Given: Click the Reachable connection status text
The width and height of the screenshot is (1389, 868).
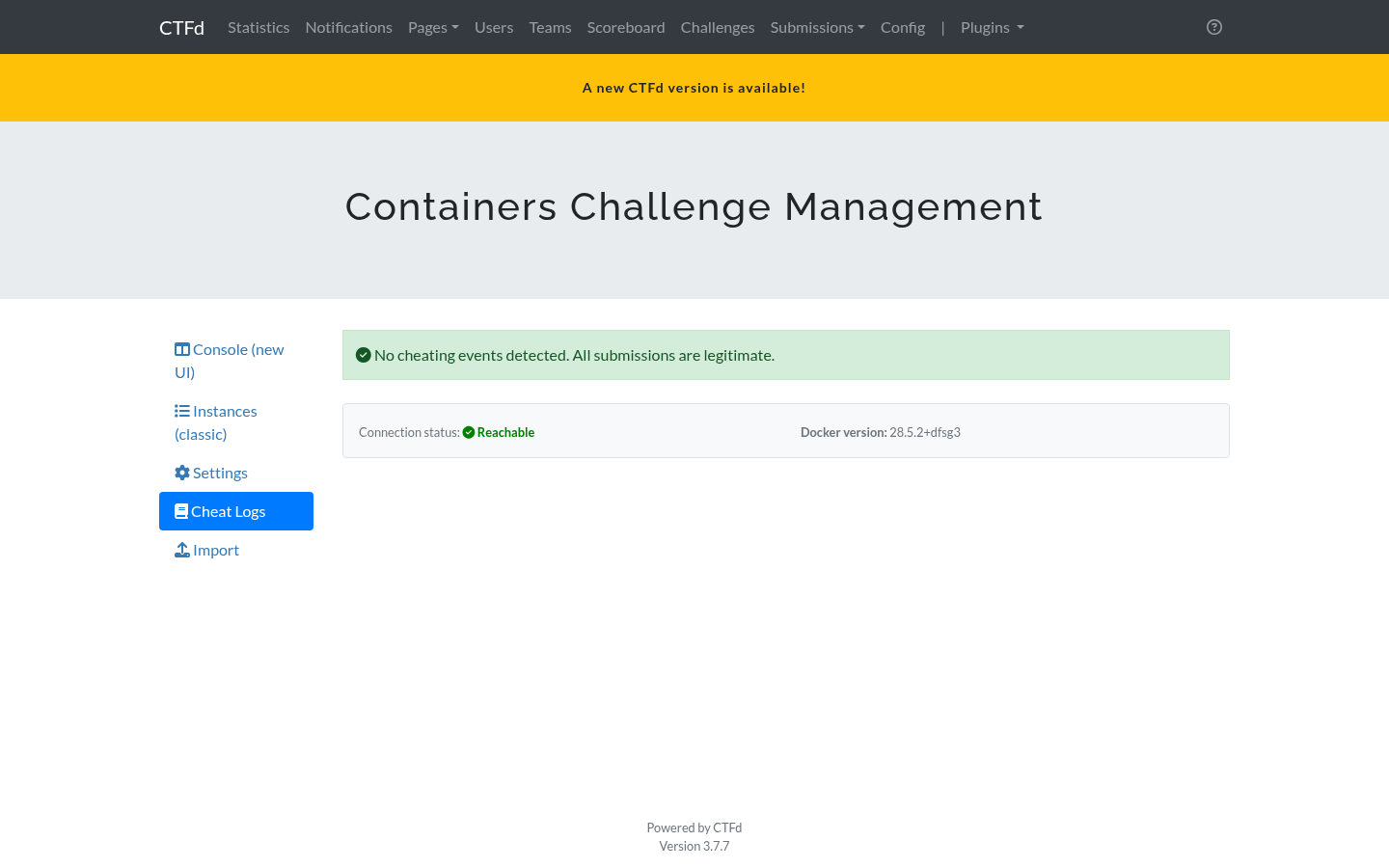Looking at the screenshot, I should [505, 432].
